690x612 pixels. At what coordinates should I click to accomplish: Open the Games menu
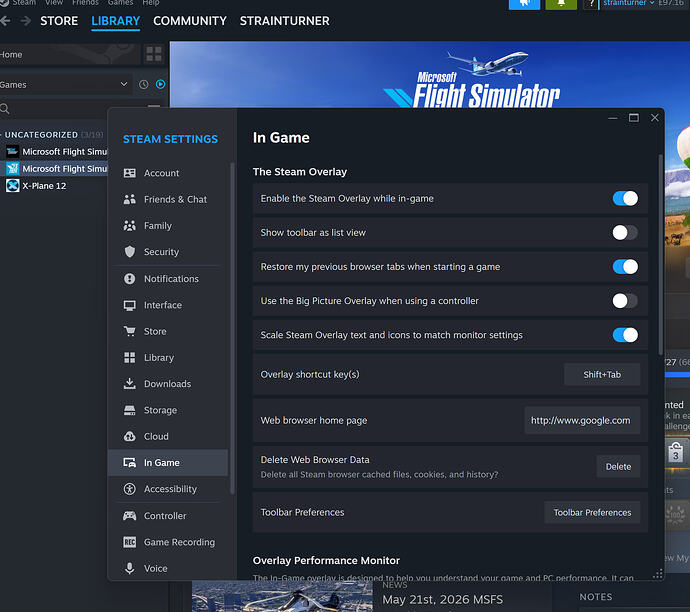coord(120,3)
